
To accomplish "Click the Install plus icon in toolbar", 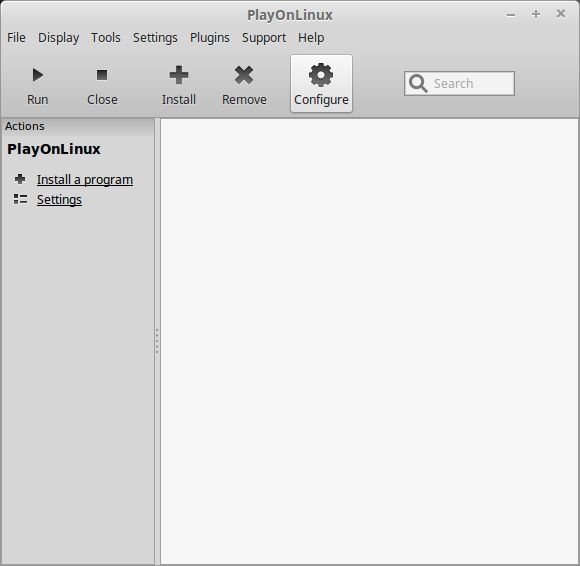I will (x=179, y=75).
